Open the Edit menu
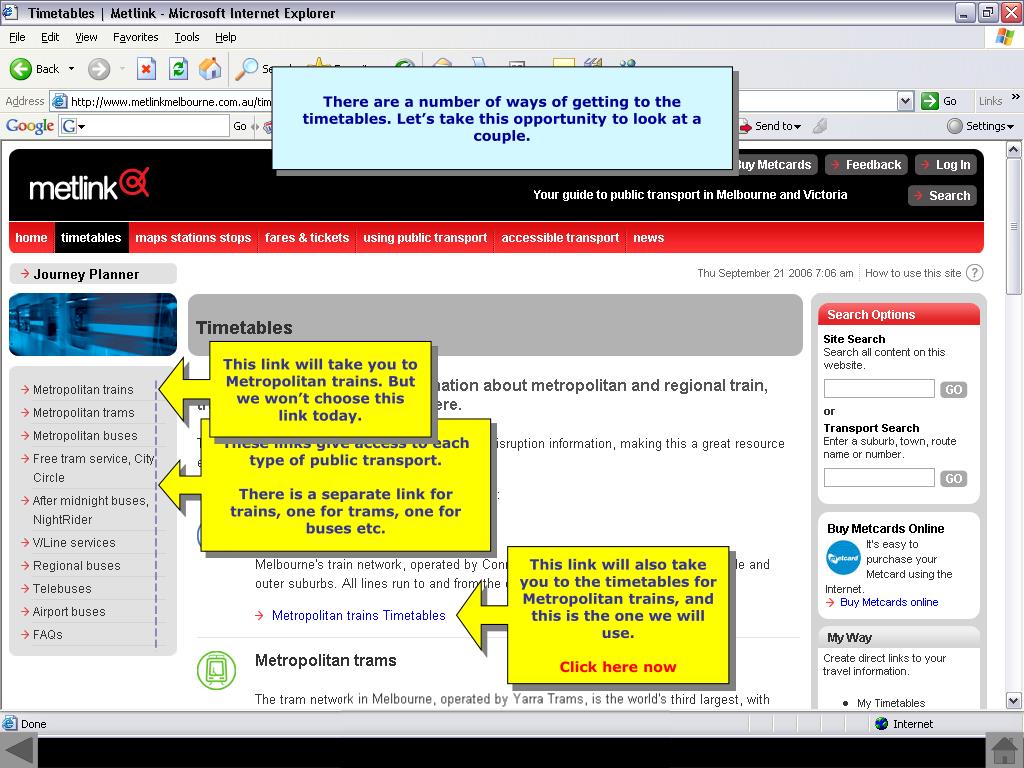This screenshot has width=1024, height=768. pos(50,37)
